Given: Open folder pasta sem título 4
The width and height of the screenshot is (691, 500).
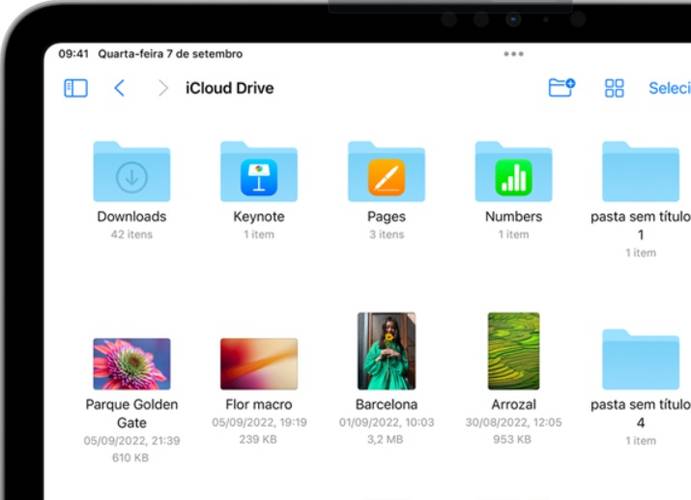Looking at the screenshot, I should (641, 359).
